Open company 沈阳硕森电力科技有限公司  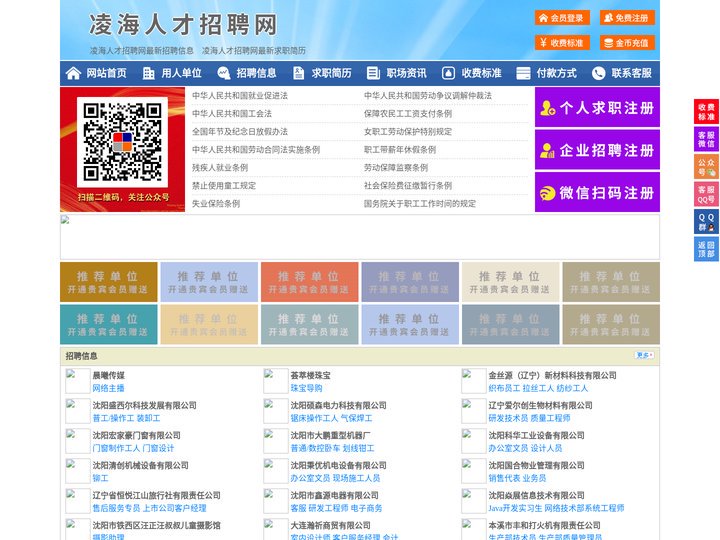click(x=338, y=405)
